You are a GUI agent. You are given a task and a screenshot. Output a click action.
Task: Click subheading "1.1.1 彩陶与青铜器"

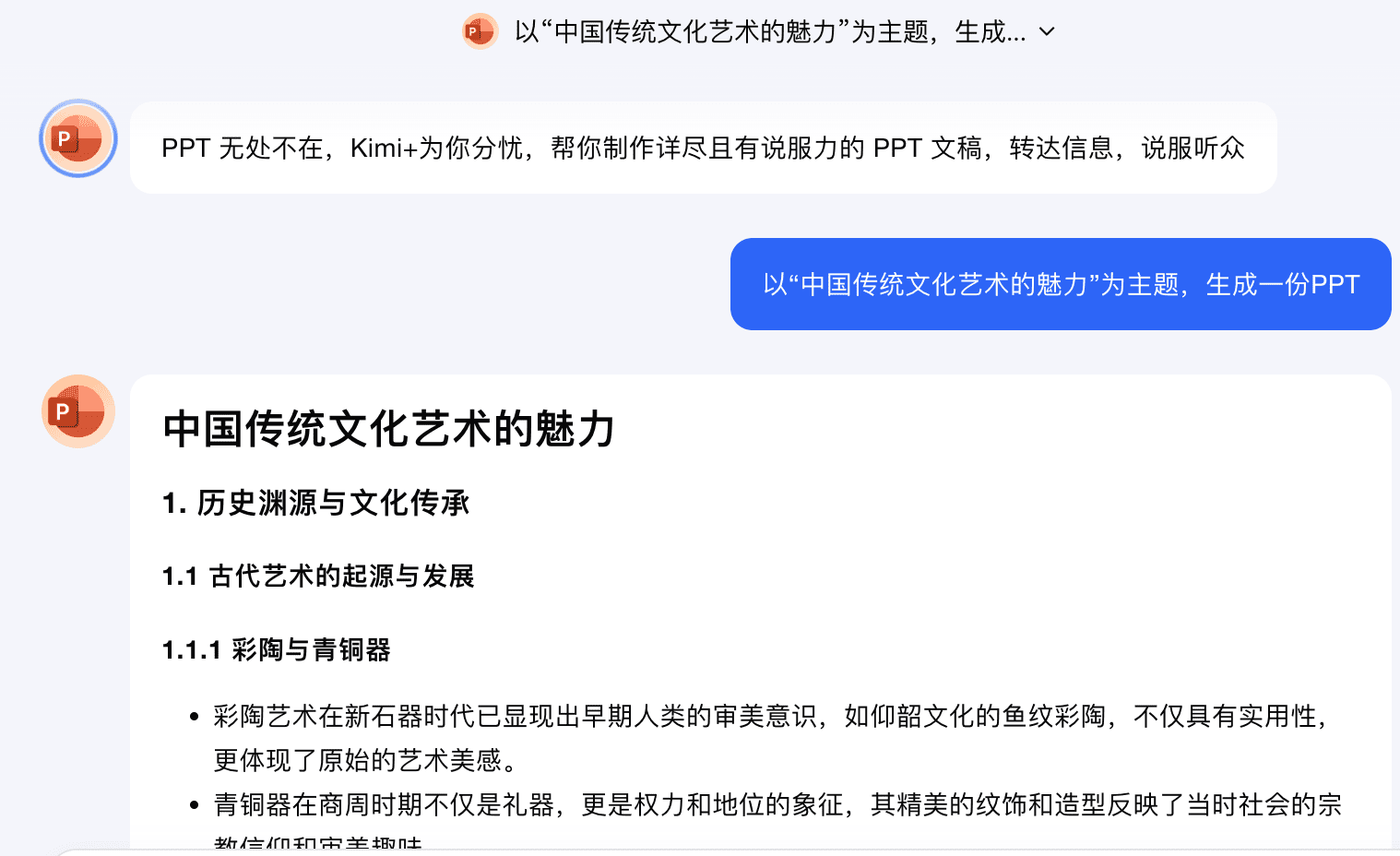276,650
